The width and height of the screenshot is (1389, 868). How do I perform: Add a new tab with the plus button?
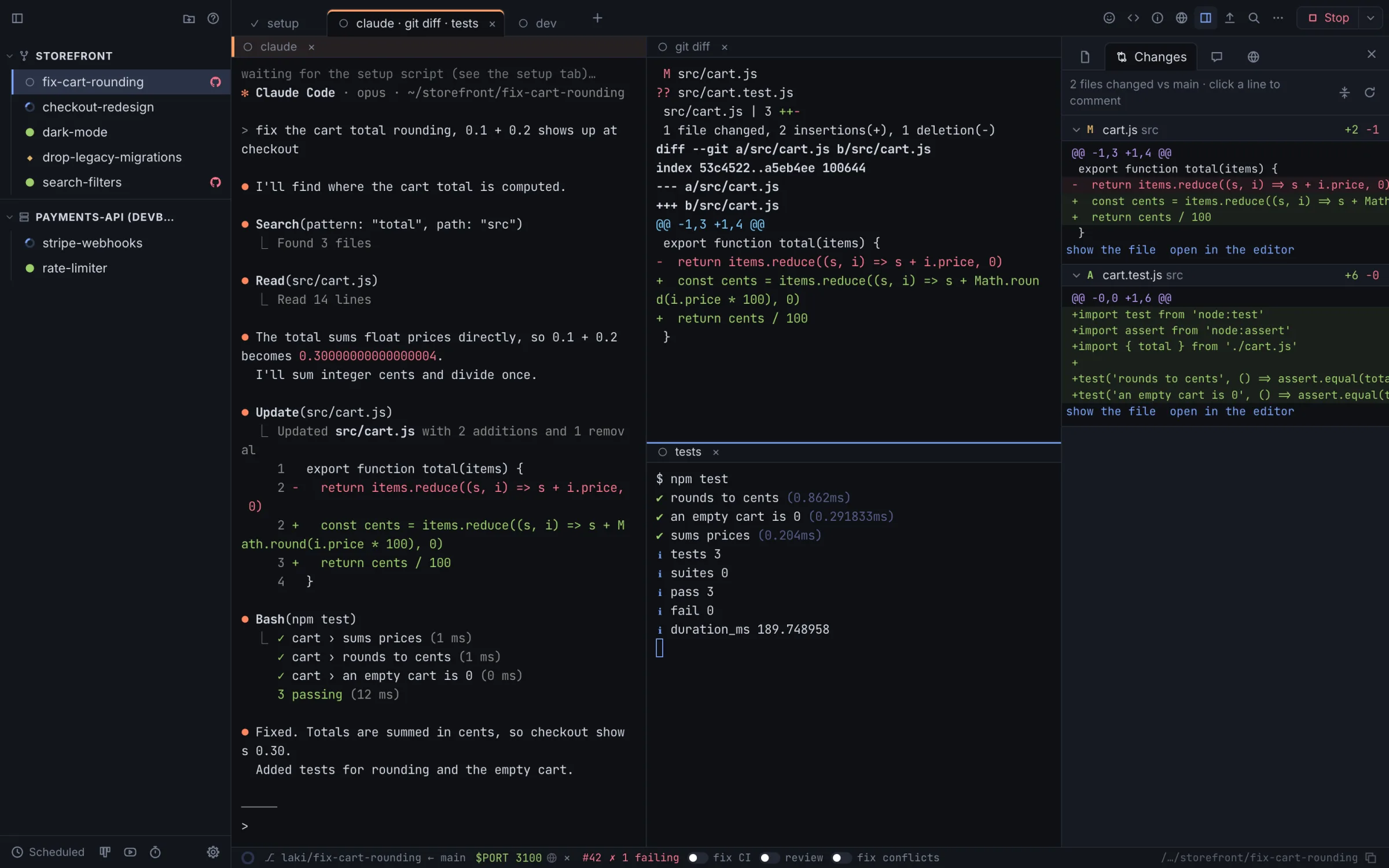click(597, 19)
